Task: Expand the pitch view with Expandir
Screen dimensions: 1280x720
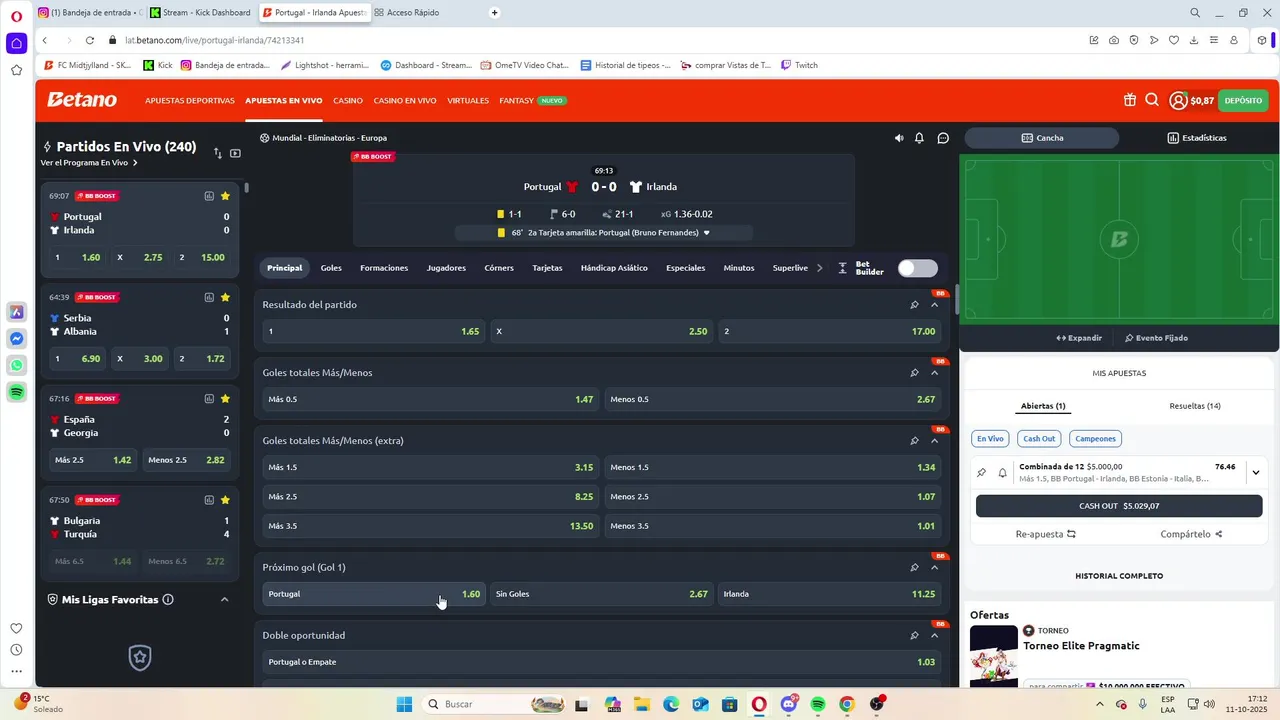Action: [1079, 338]
